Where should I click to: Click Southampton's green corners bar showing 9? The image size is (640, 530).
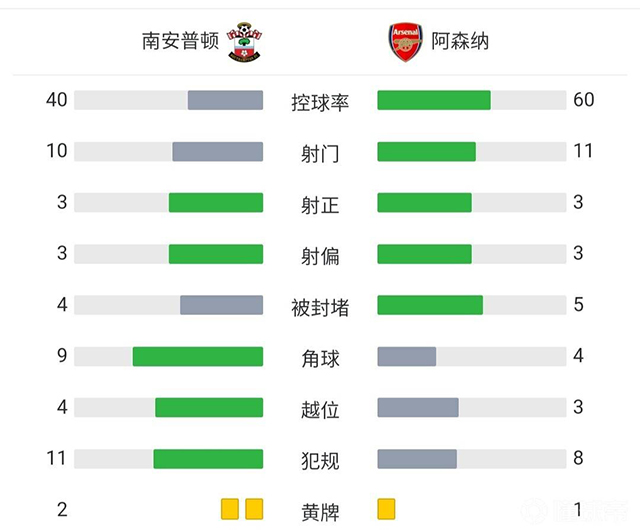(198, 356)
